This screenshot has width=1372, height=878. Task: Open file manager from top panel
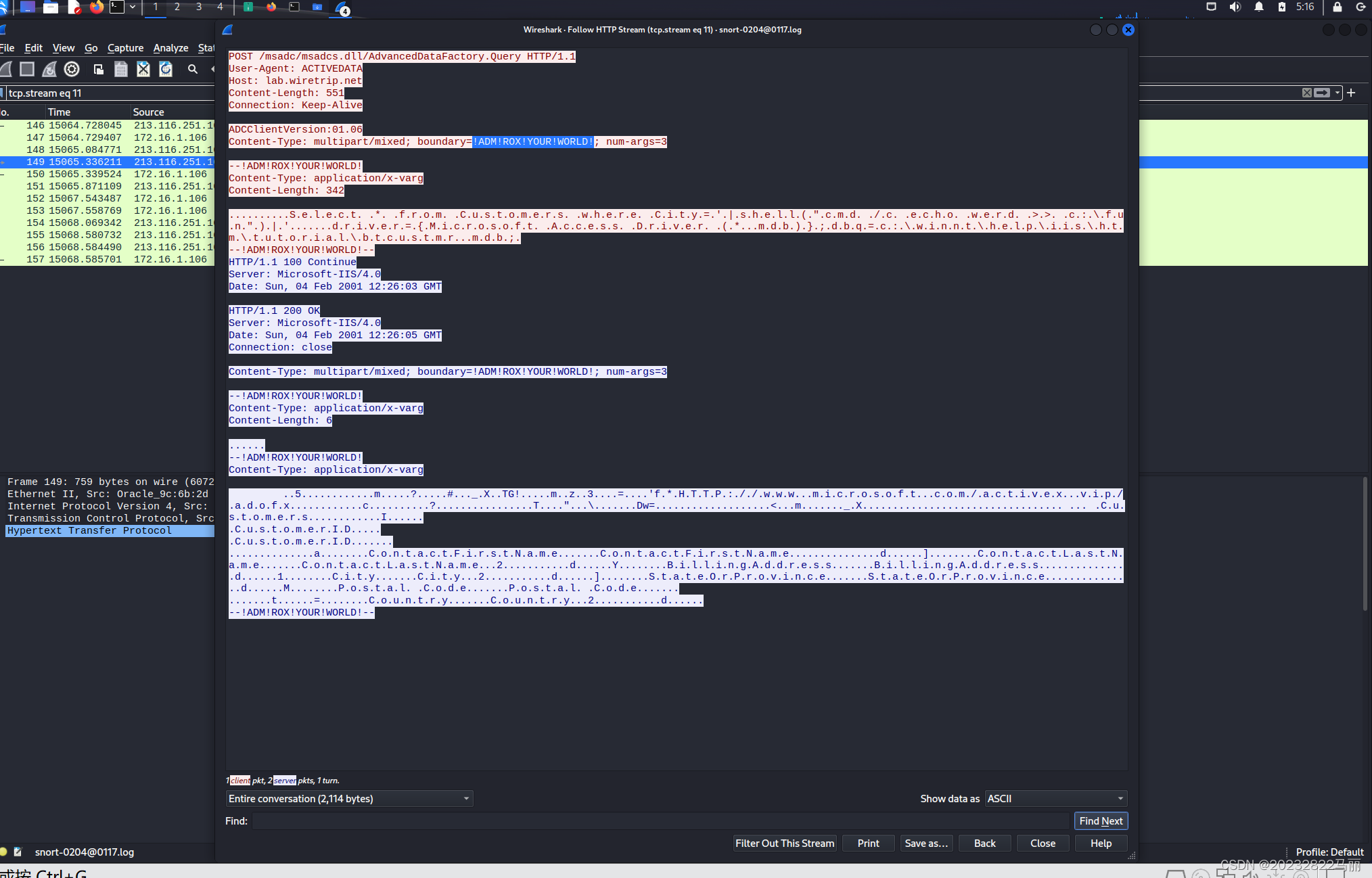tap(51, 7)
